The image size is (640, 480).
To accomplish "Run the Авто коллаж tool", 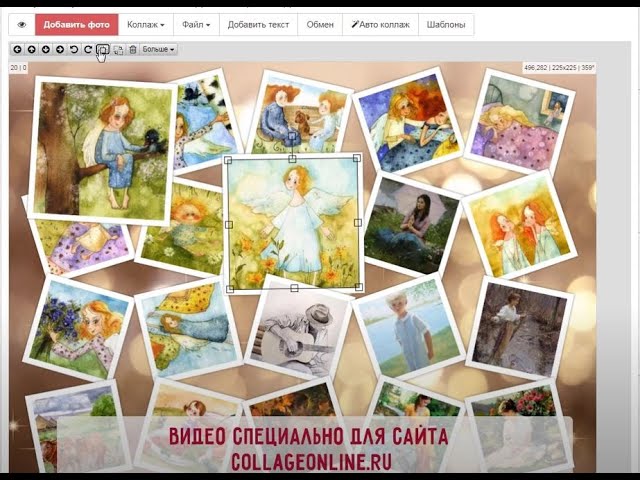I will point(380,24).
